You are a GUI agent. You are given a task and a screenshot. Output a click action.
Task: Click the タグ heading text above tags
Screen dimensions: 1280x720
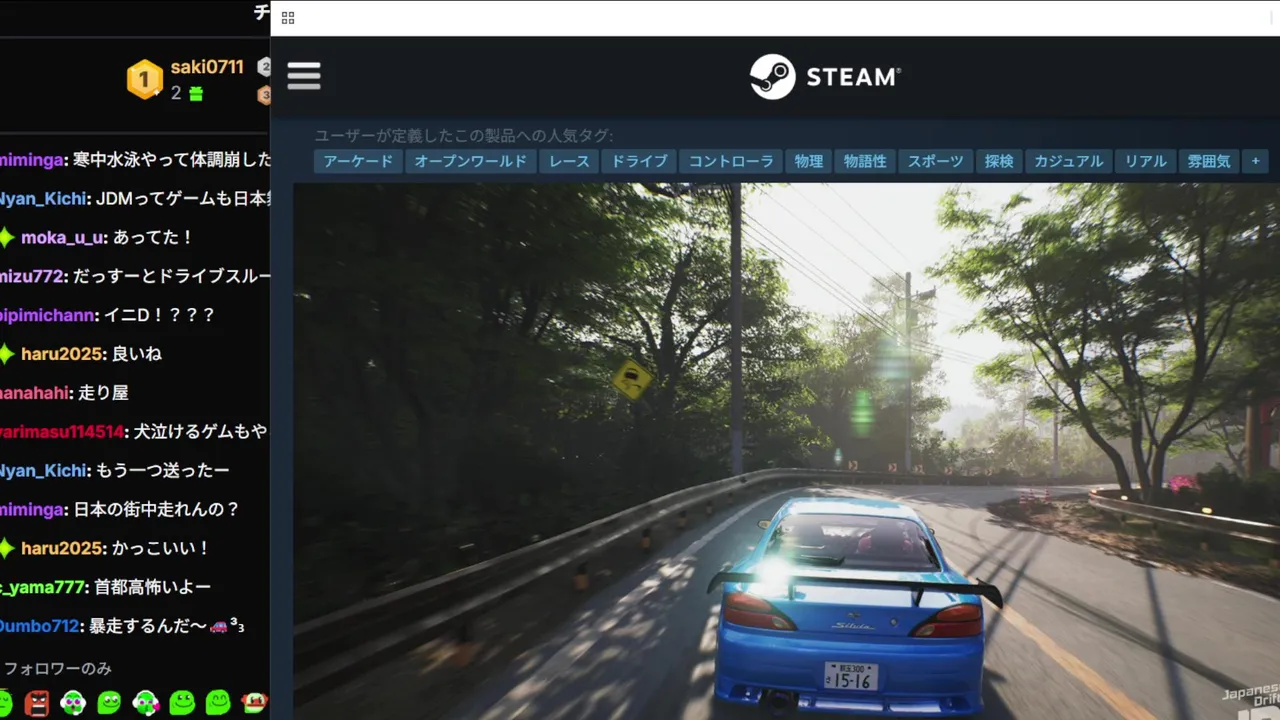(464, 135)
